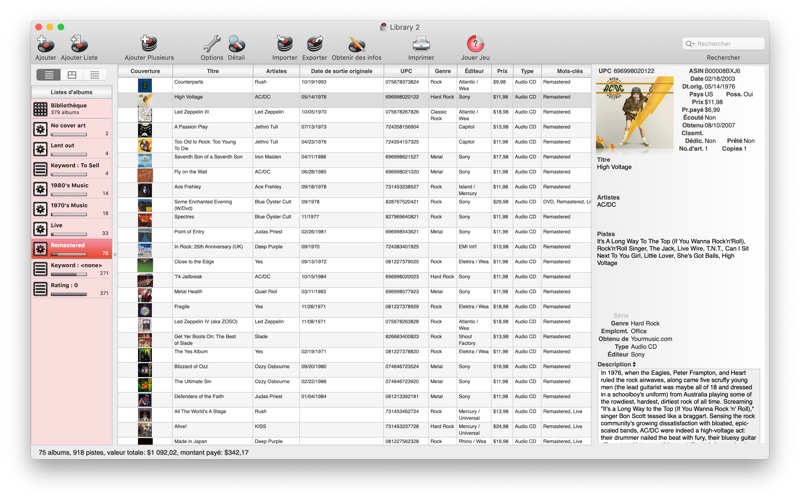The height and width of the screenshot is (500, 800).
Task: Click the Importer toolbar icon
Action: point(284,44)
